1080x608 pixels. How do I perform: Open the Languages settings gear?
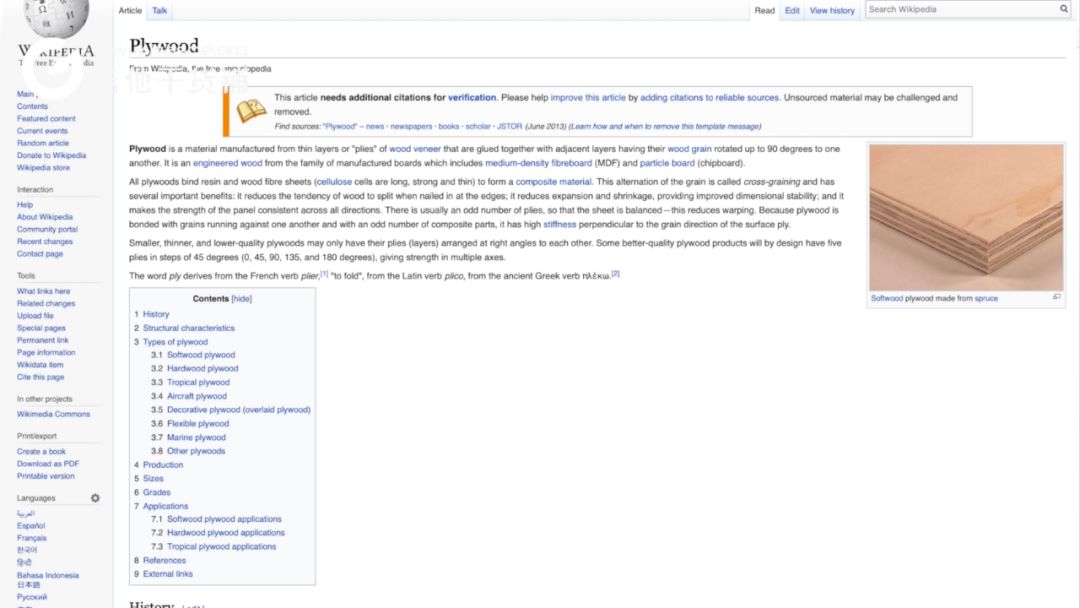[95, 498]
